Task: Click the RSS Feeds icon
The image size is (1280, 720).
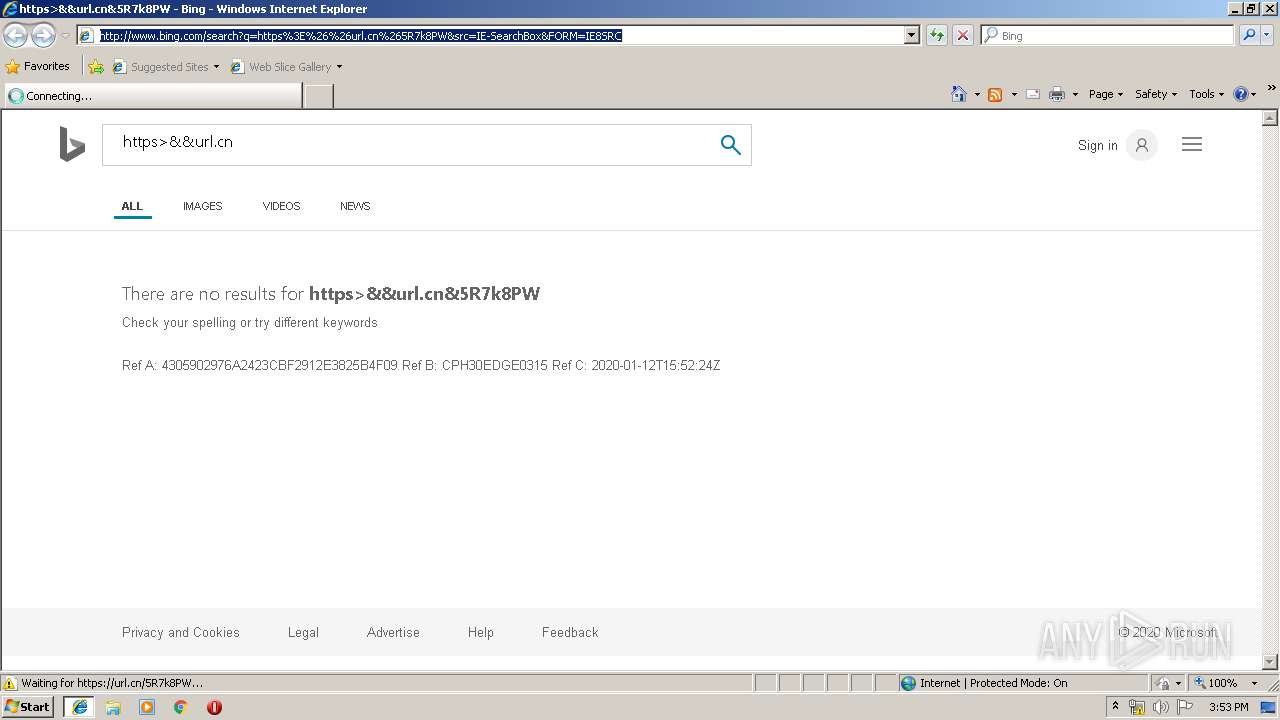Action: click(995, 94)
